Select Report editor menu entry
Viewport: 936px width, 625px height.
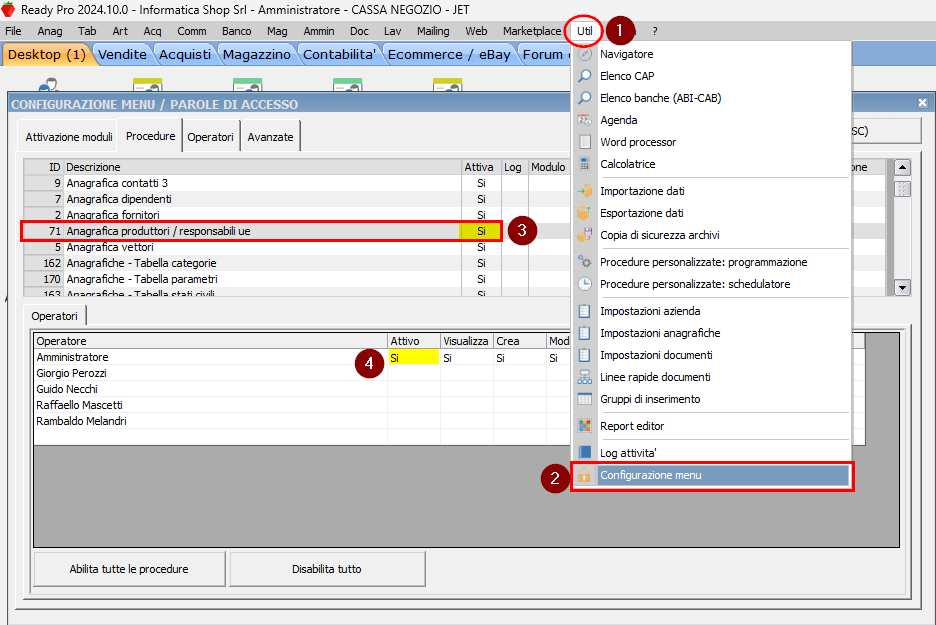click(712, 426)
